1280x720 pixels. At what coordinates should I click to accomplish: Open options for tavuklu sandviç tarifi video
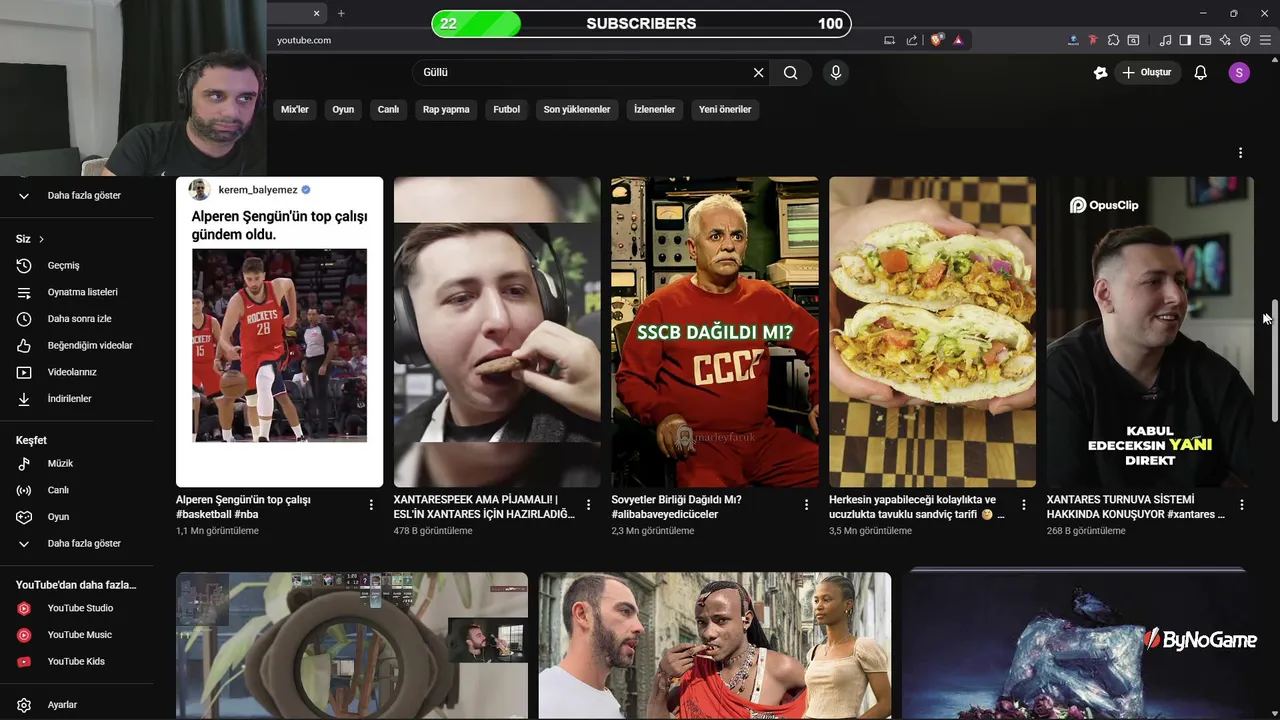point(1024,505)
